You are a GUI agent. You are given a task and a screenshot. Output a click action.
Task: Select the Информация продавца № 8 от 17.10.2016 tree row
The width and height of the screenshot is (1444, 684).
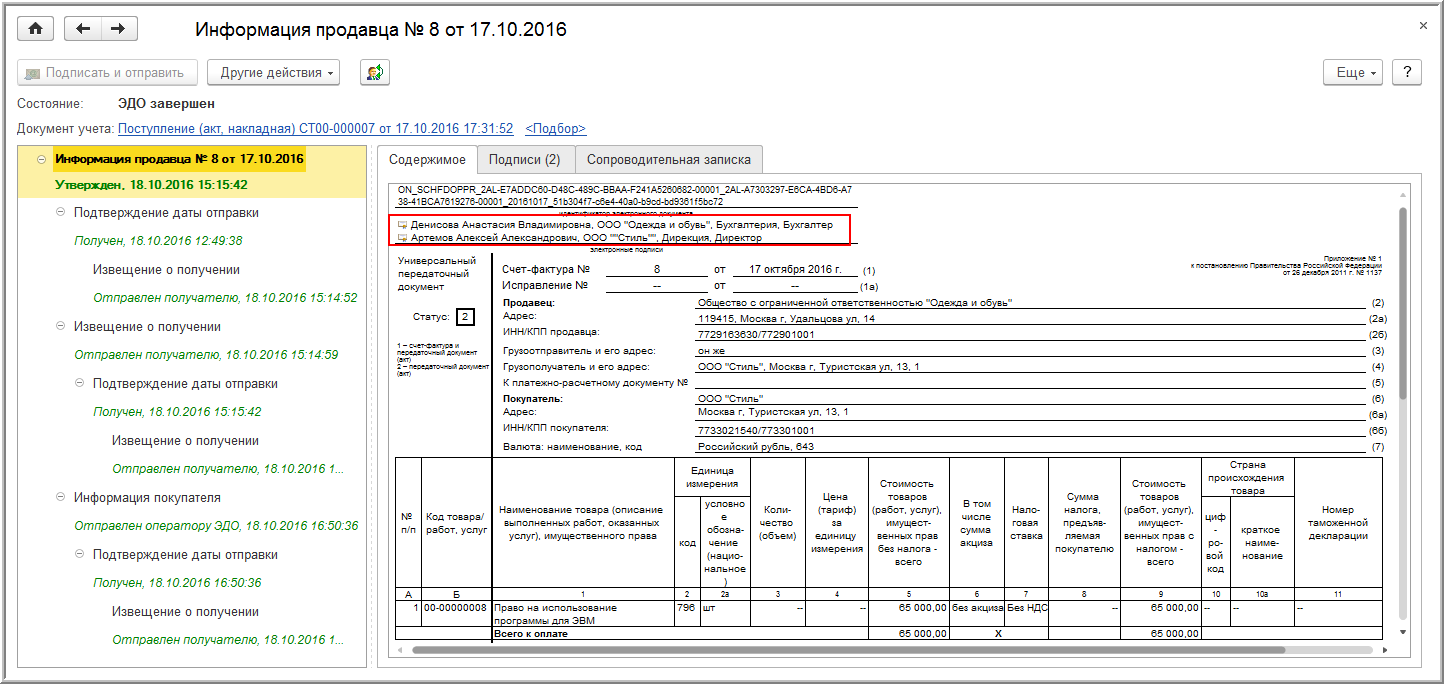[x=179, y=158]
